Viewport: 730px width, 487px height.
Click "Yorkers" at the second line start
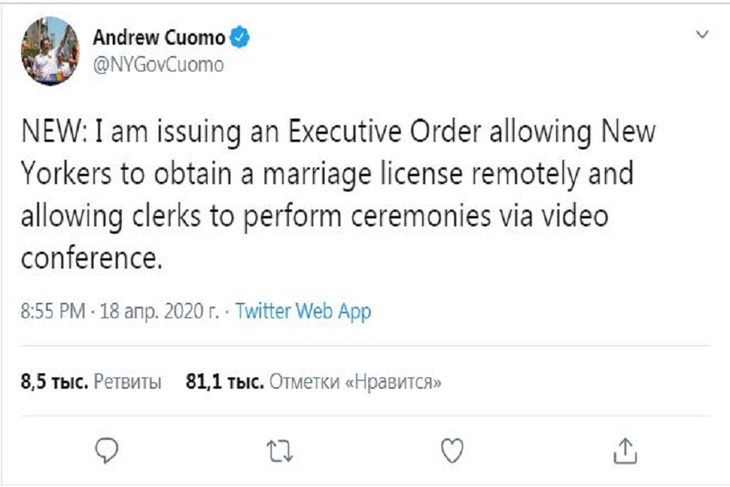[63, 175]
